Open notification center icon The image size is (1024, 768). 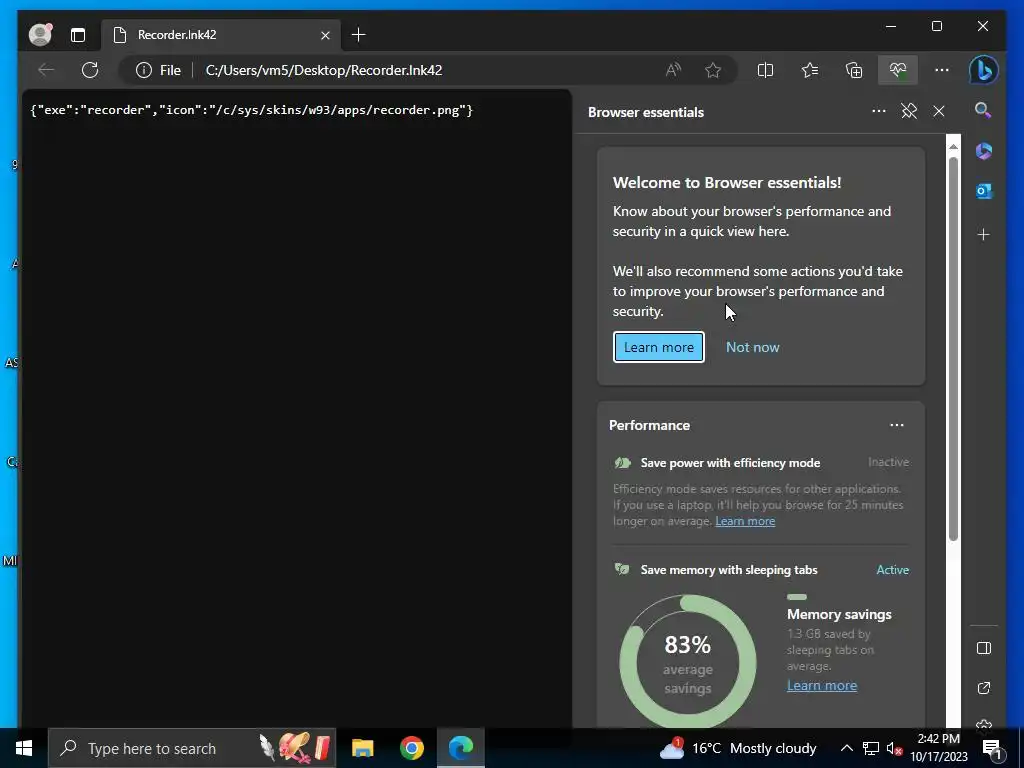click(992, 749)
